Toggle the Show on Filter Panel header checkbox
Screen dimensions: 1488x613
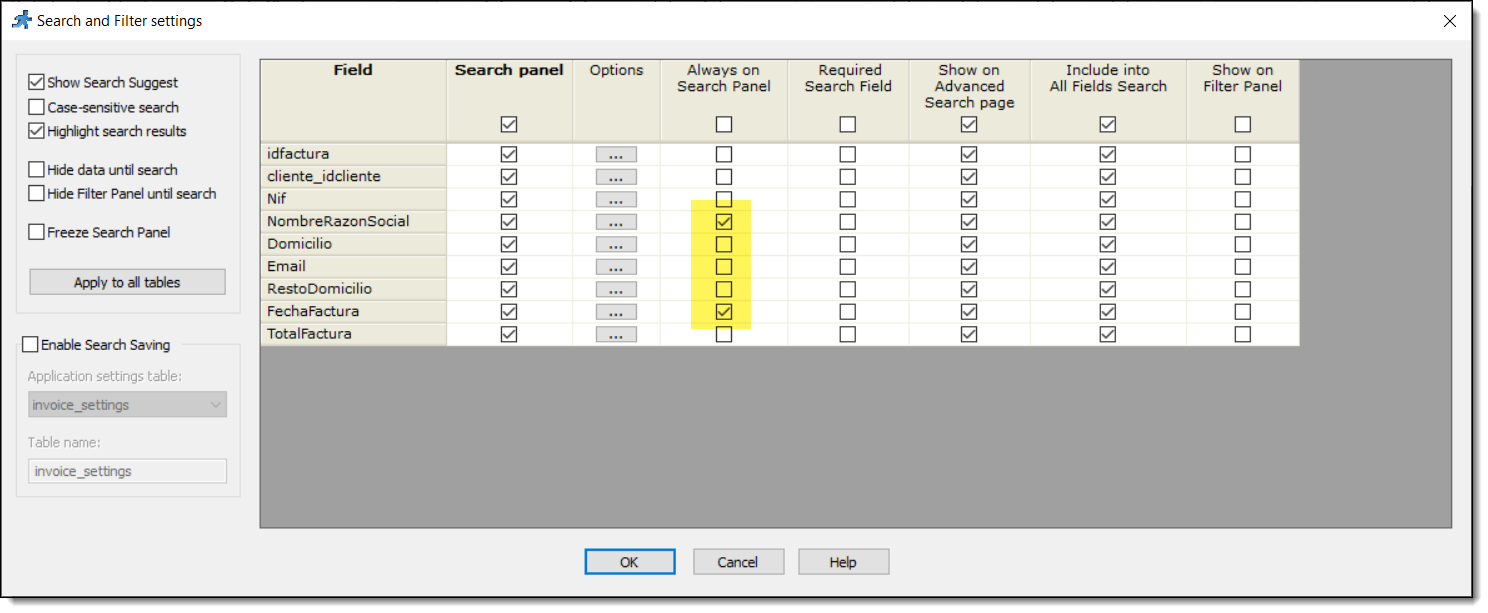tap(1242, 124)
